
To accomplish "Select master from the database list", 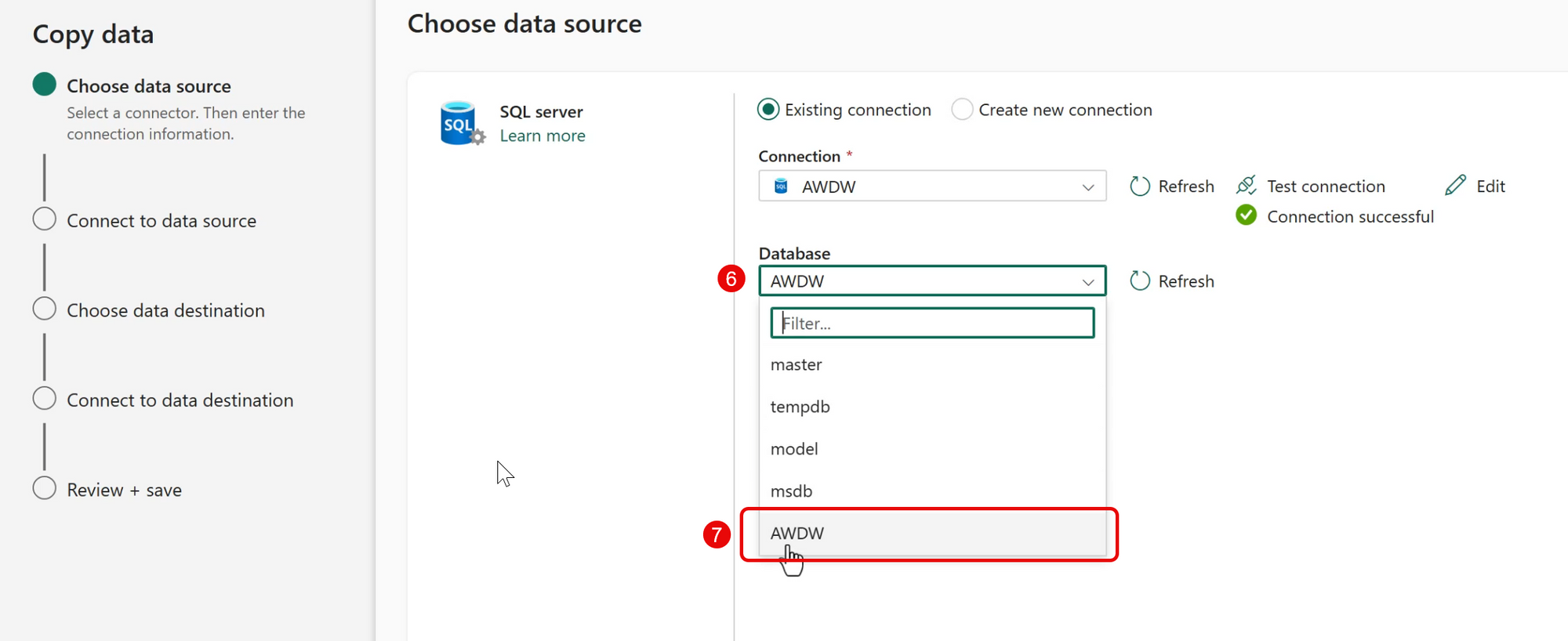I will pyautogui.click(x=797, y=365).
